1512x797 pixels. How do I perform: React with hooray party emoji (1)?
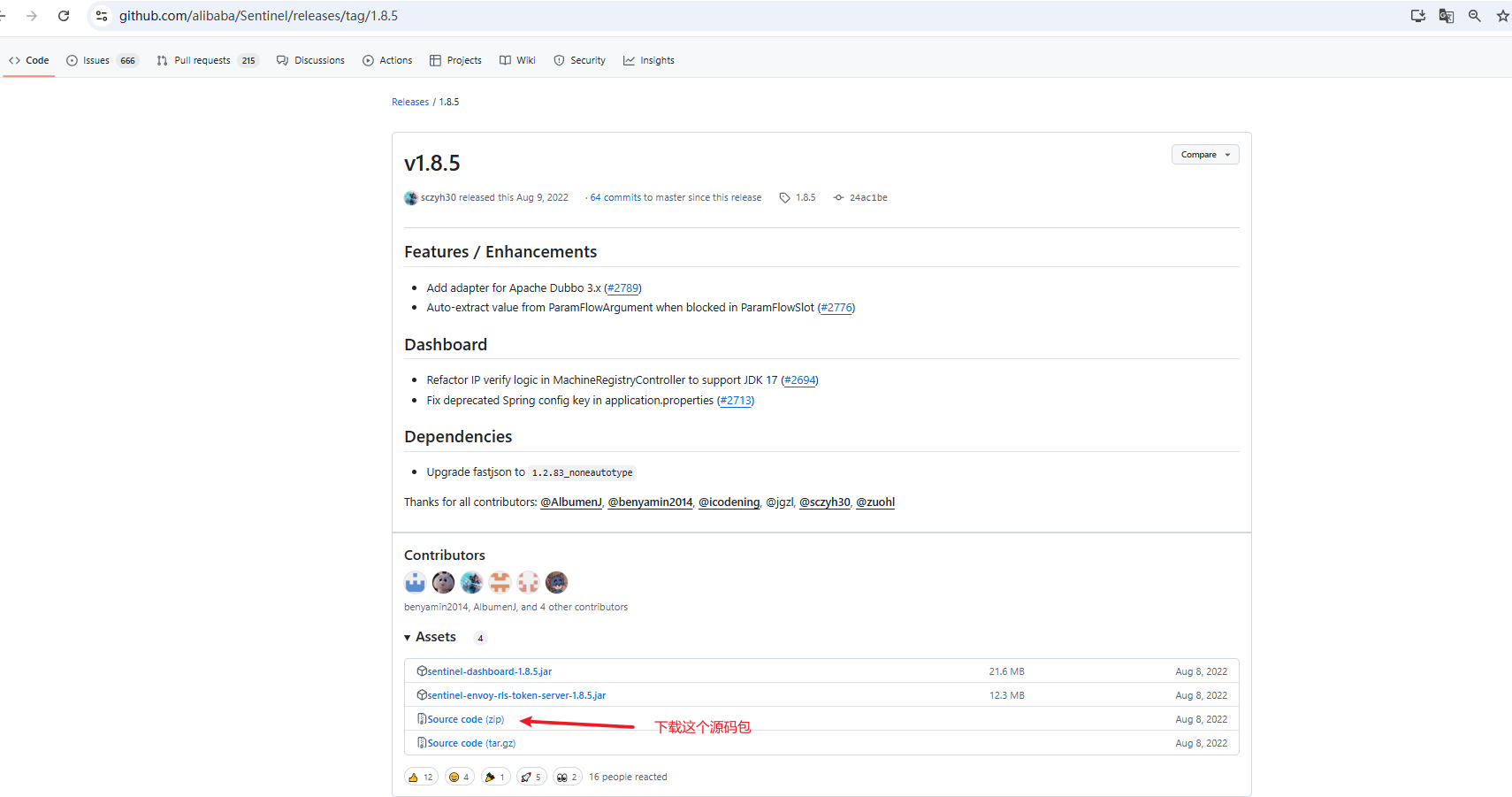click(x=495, y=778)
